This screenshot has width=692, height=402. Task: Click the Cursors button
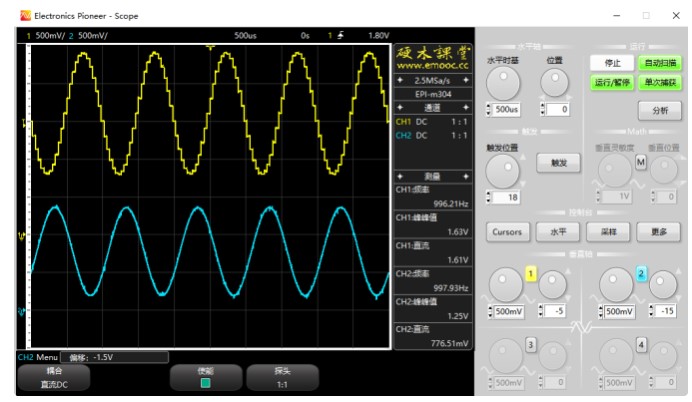click(507, 232)
